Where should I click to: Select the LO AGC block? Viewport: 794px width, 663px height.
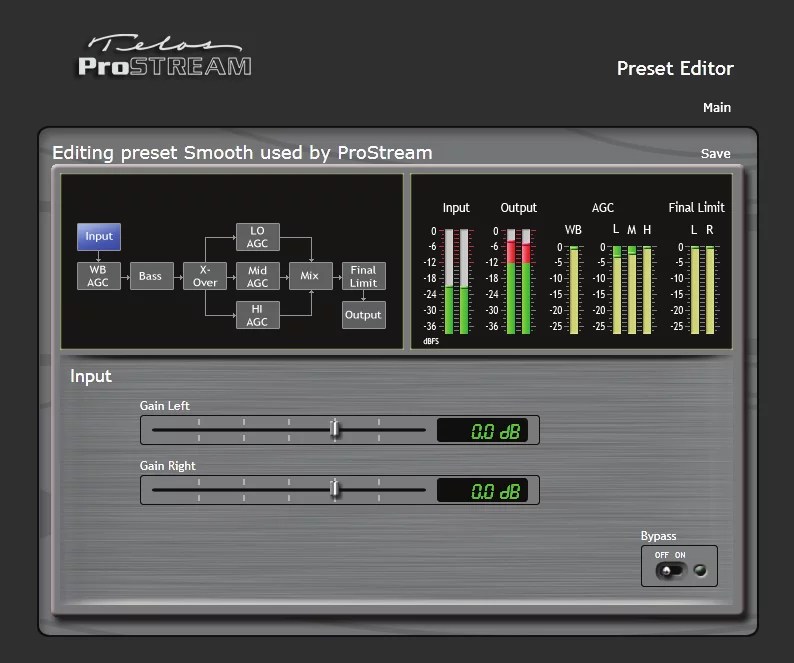257,237
